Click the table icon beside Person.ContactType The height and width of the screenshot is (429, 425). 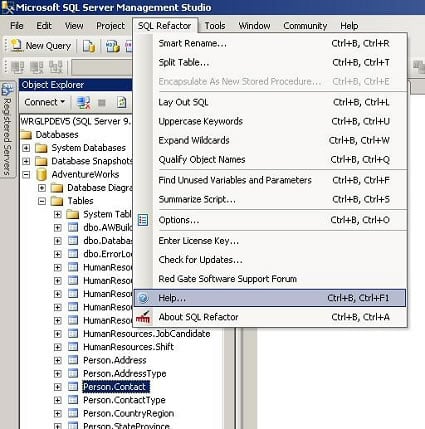point(73,400)
